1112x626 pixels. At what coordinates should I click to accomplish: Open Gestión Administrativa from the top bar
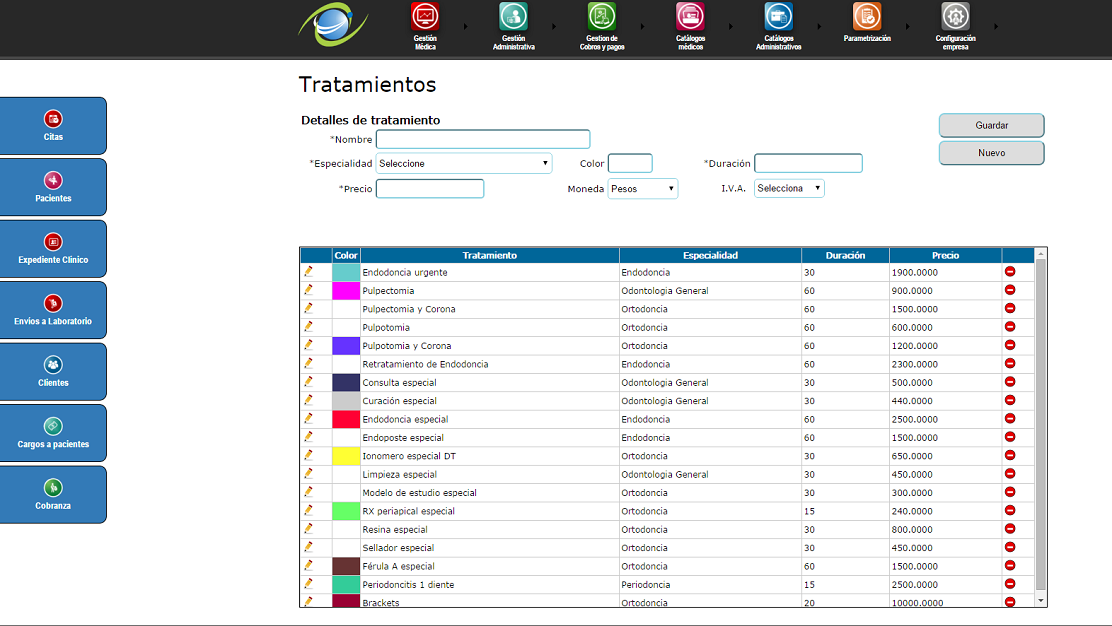click(513, 17)
